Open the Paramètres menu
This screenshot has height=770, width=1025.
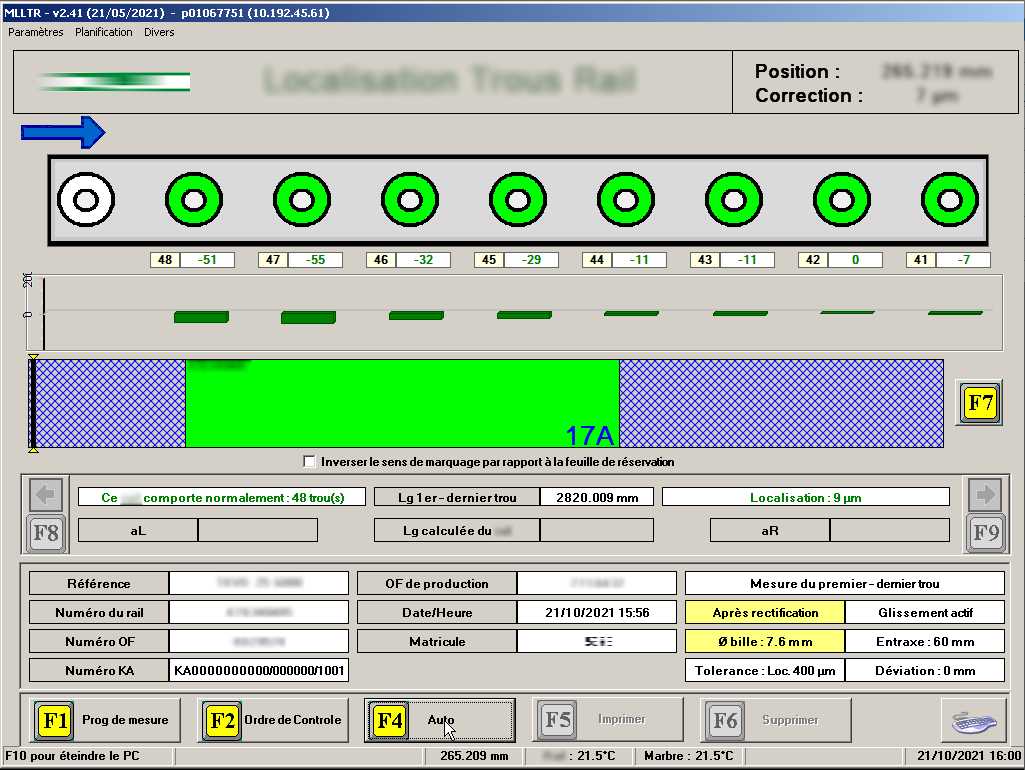click(36, 32)
